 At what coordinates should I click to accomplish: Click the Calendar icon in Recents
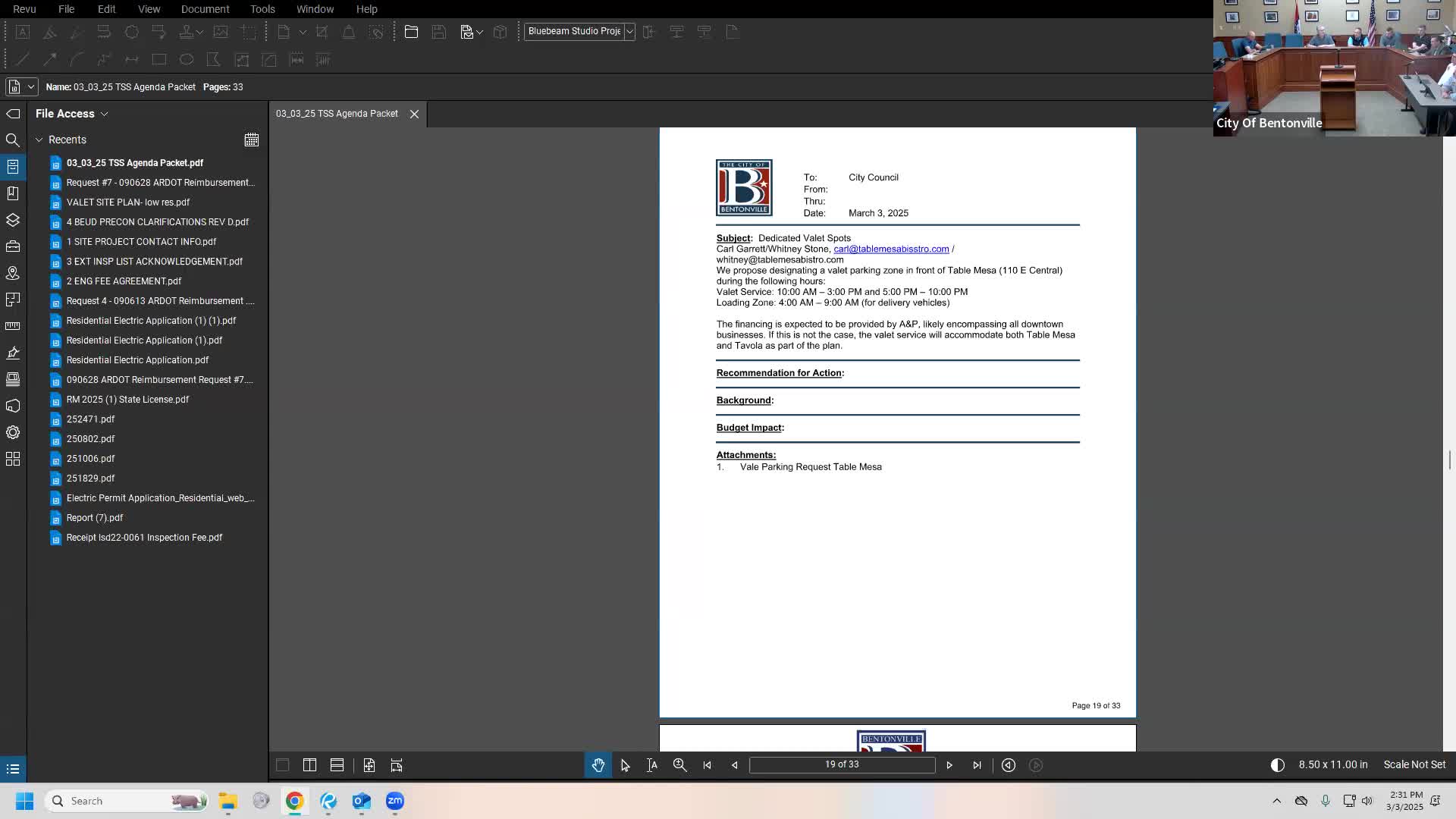point(252,140)
